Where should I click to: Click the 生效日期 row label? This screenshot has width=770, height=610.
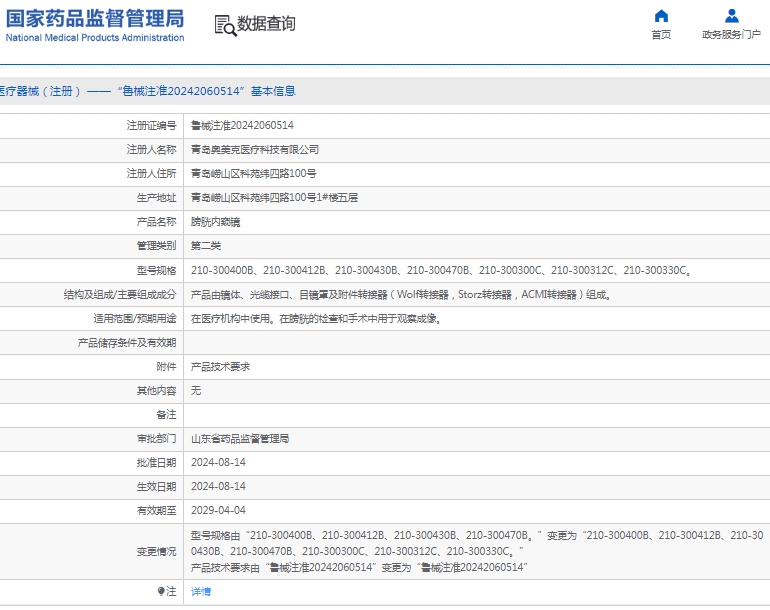tap(156, 486)
